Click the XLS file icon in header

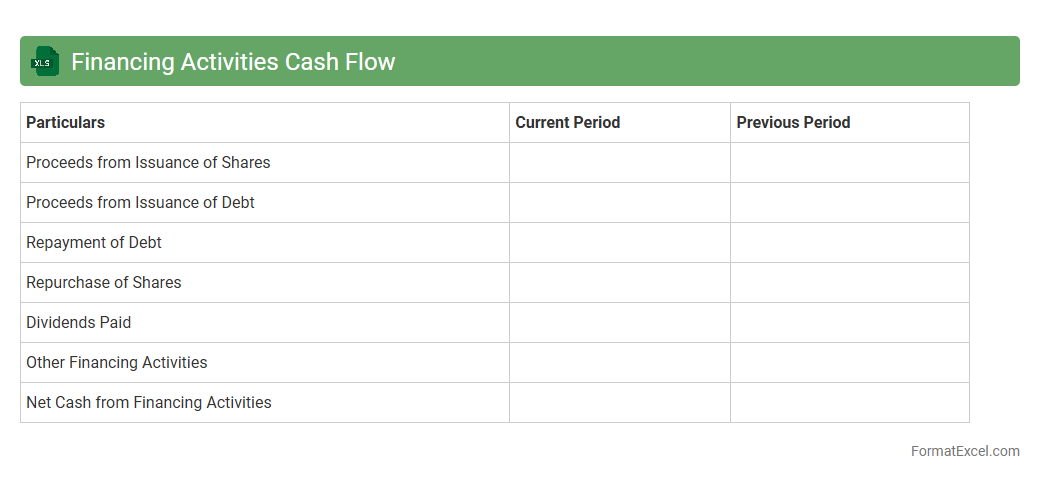(43, 61)
